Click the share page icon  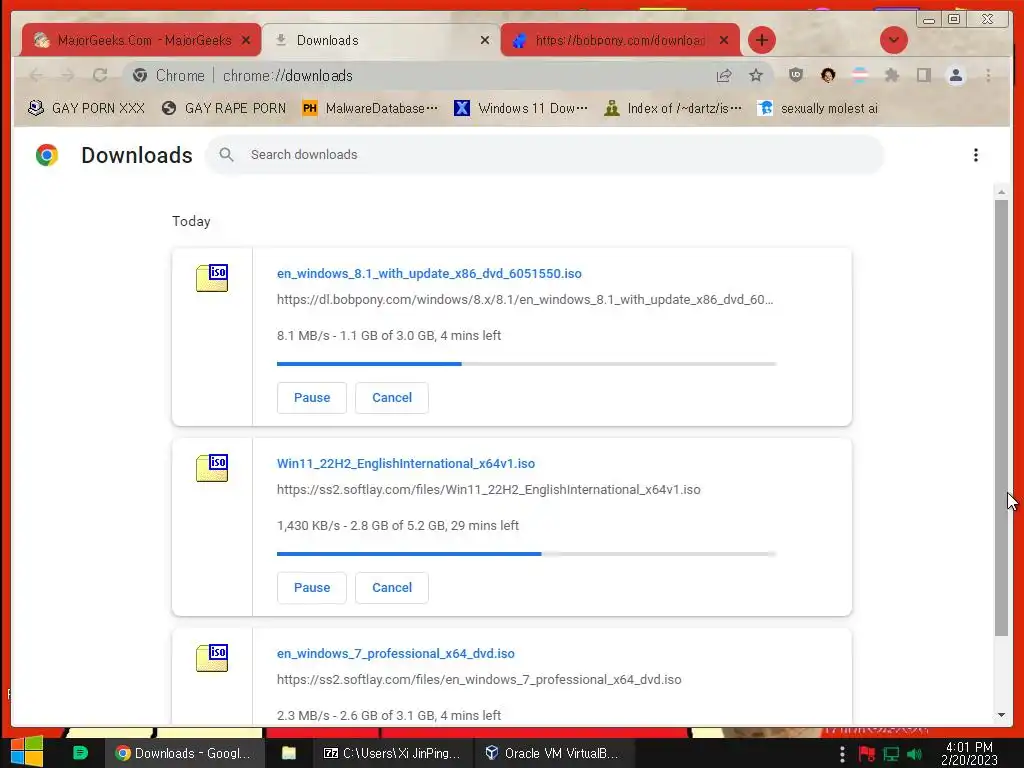pyautogui.click(x=724, y=76)
